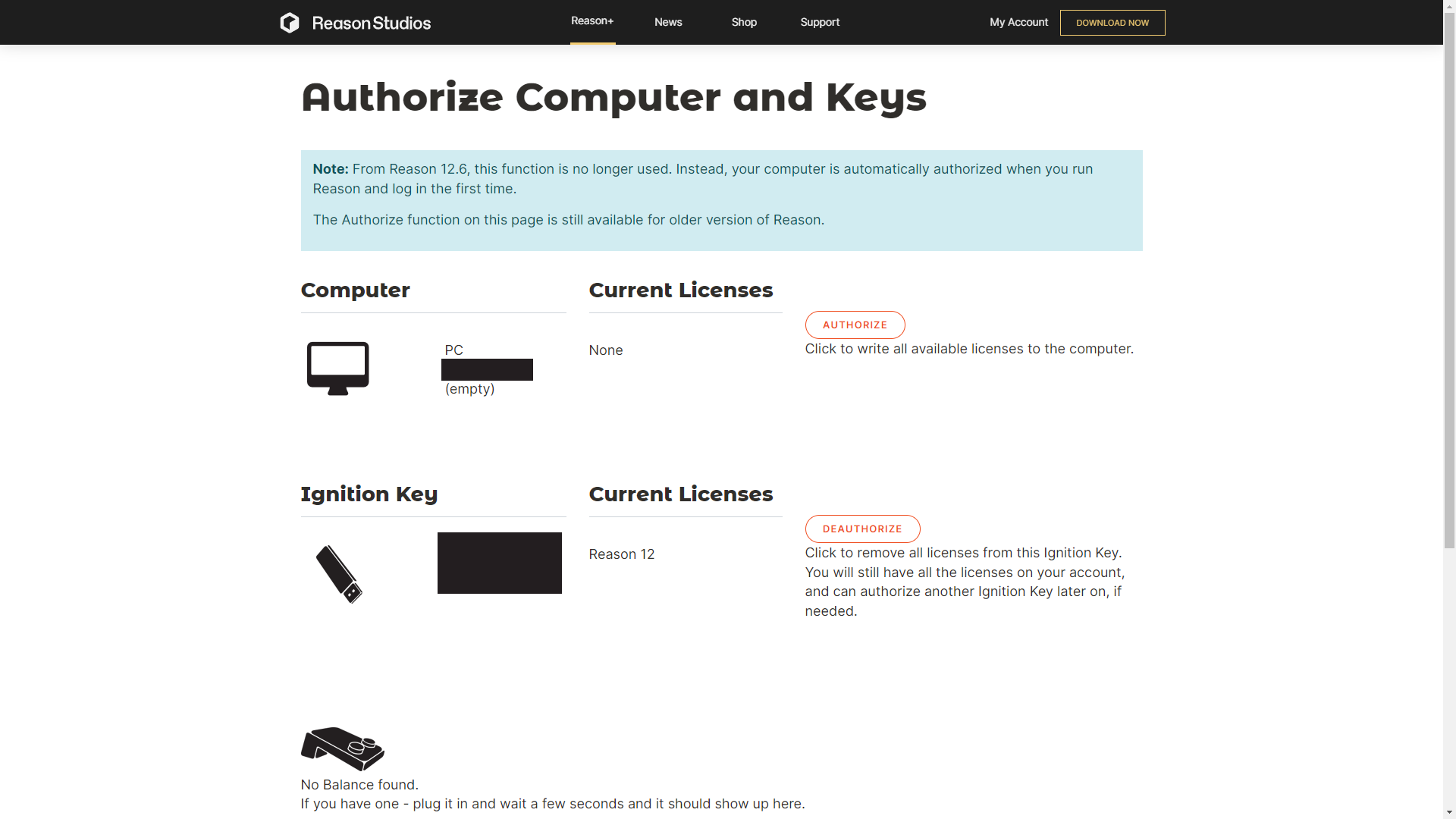Viewport: 1456px width, 819px height.
Task: Click the 'Computer' section heading
Action: tap(355, 290)
